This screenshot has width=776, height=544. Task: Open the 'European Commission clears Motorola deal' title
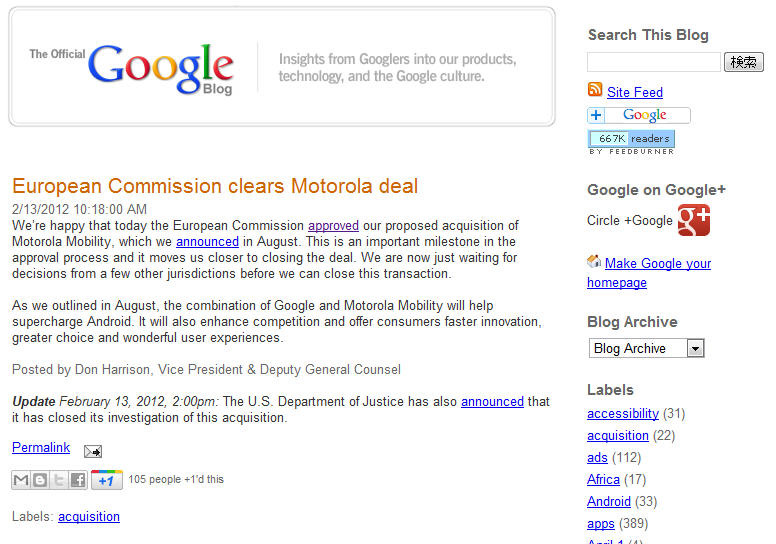(215, 186)
